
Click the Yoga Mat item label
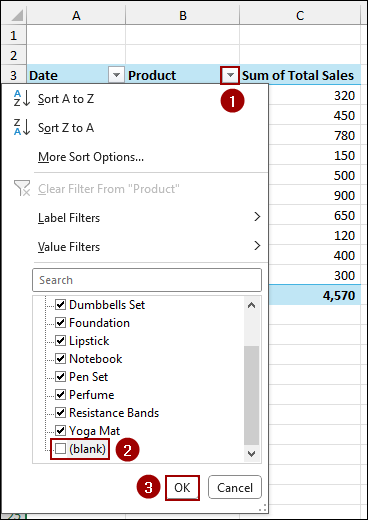tap(94, 431)
